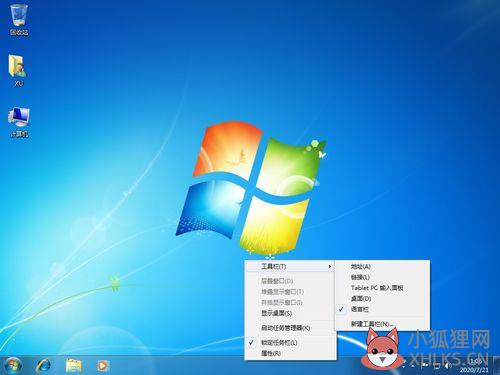The height and width of the screenshot is (375, 500).
Task: Click the volume speaker tray icon
Action: (x=448, y=366)
